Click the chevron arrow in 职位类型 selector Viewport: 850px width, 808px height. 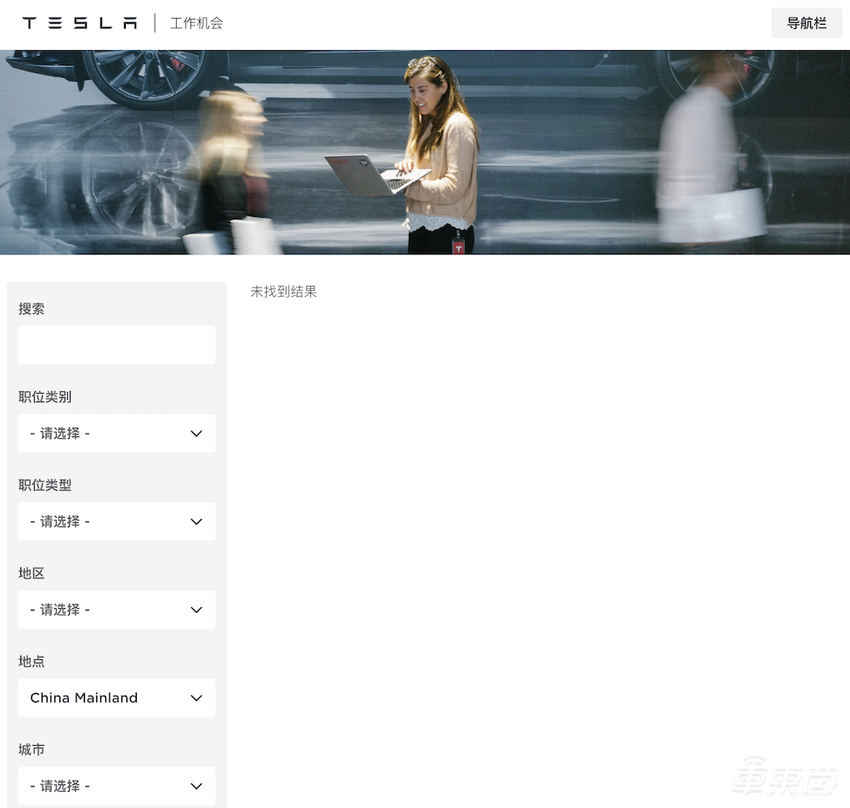(196, 522)
